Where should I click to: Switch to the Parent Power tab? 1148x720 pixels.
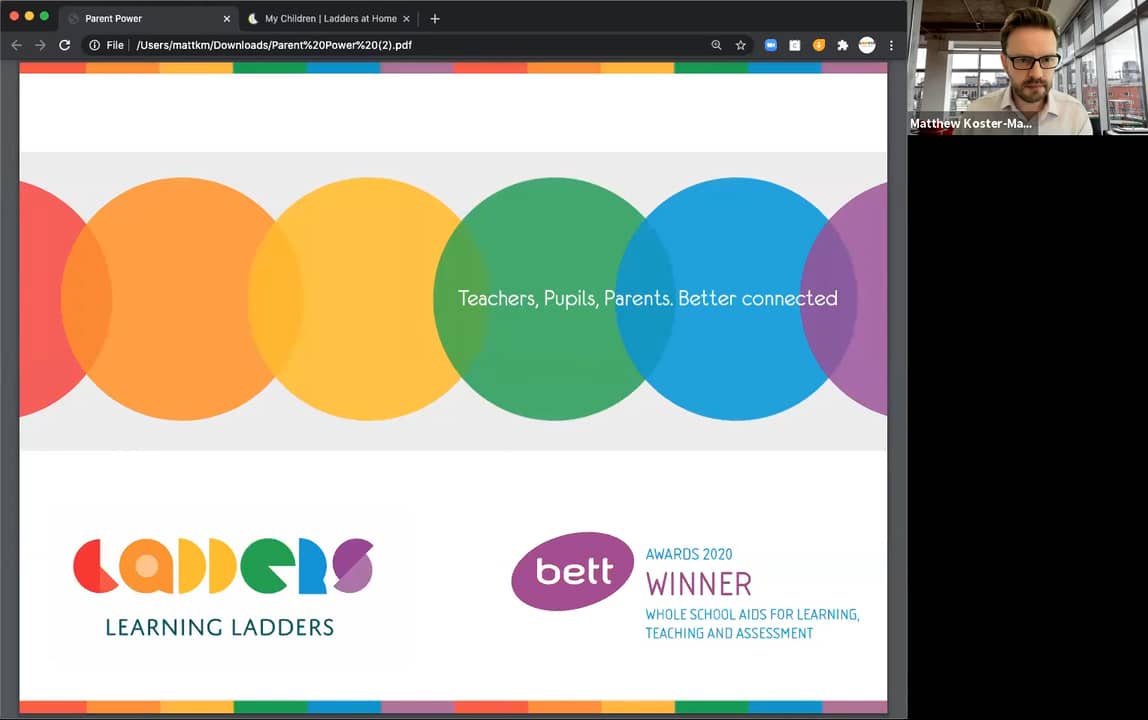(x=149, y=18)
